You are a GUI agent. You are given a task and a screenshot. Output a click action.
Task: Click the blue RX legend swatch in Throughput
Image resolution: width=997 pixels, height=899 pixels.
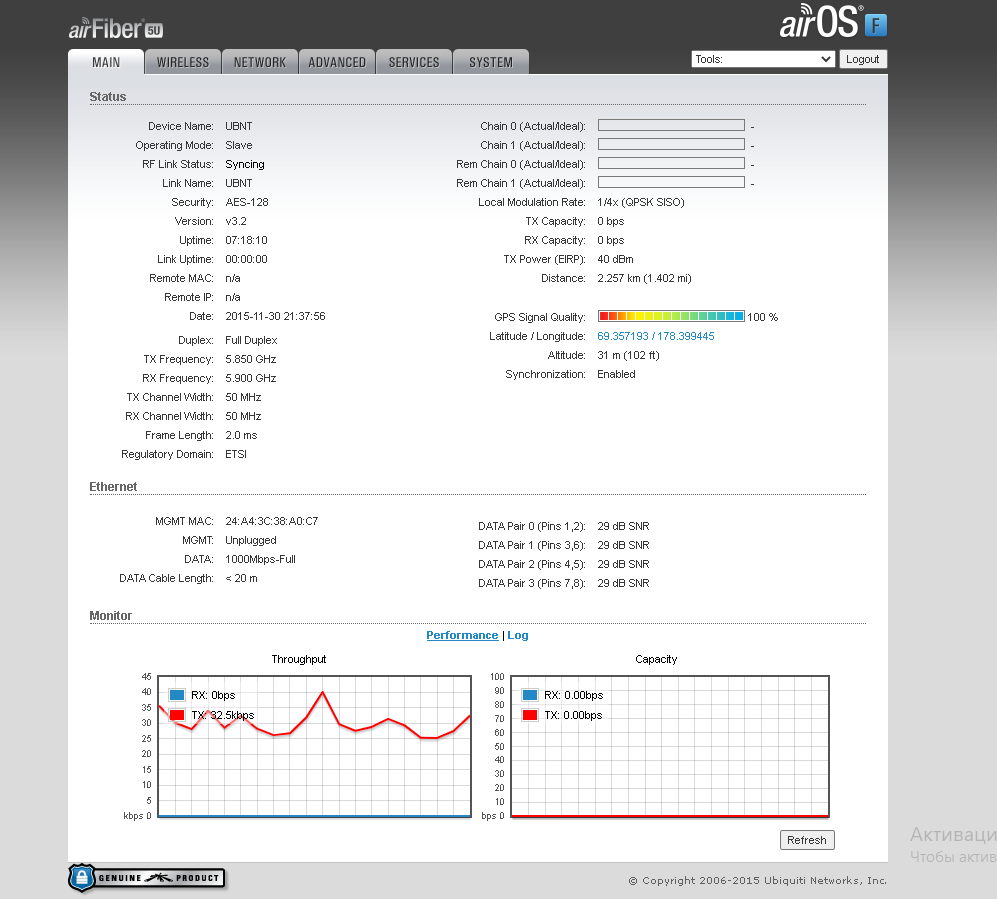click(x=177, y=695)
